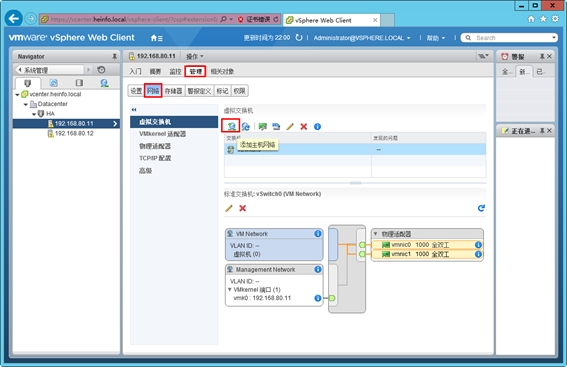
Task: Open the Management Network info icon
Action: (318, 269)
